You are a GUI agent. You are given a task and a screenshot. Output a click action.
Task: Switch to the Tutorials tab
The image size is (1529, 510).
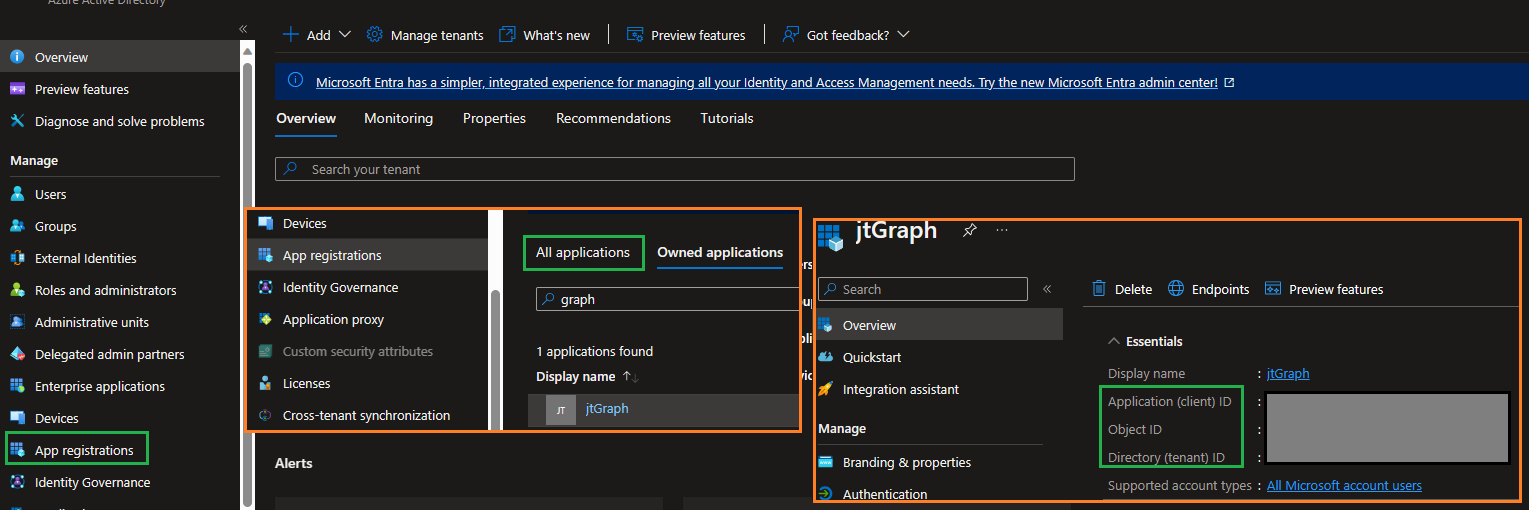(727, 118)
